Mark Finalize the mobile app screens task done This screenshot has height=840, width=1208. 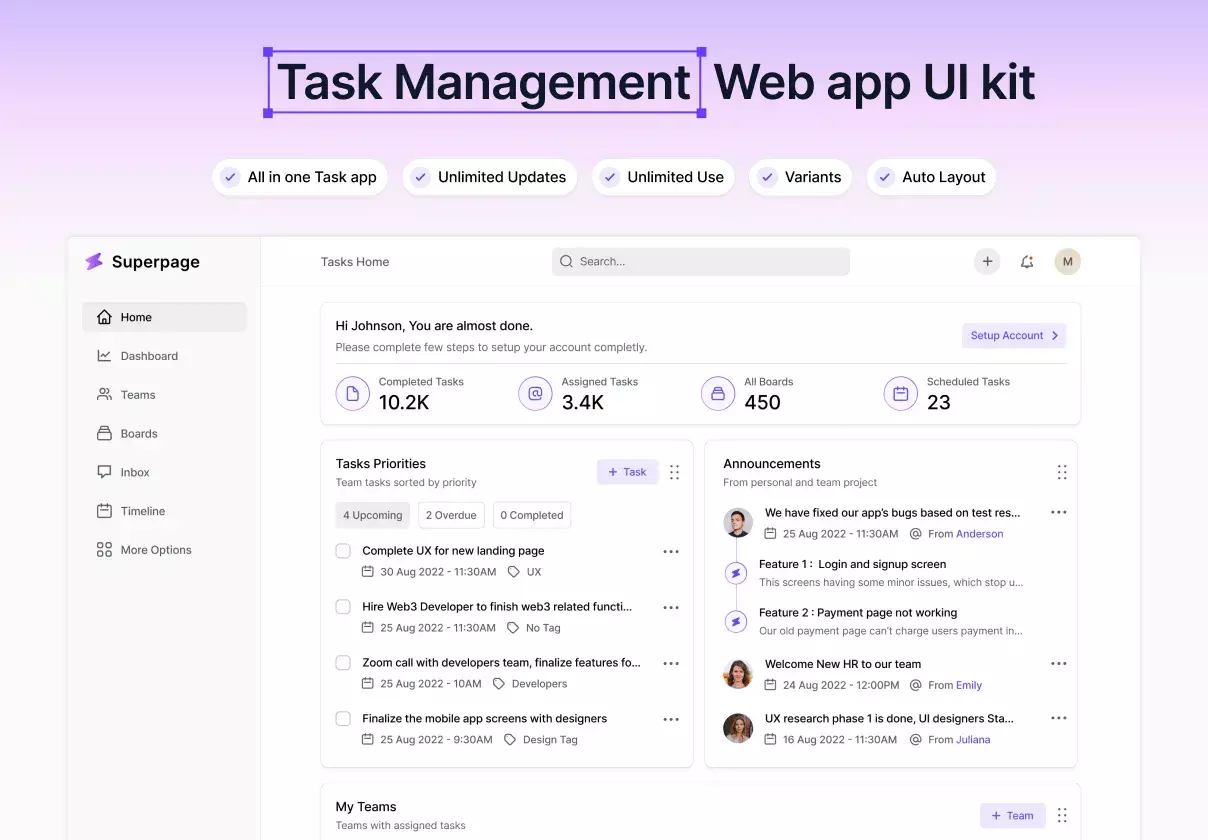(x=343, y=719)
